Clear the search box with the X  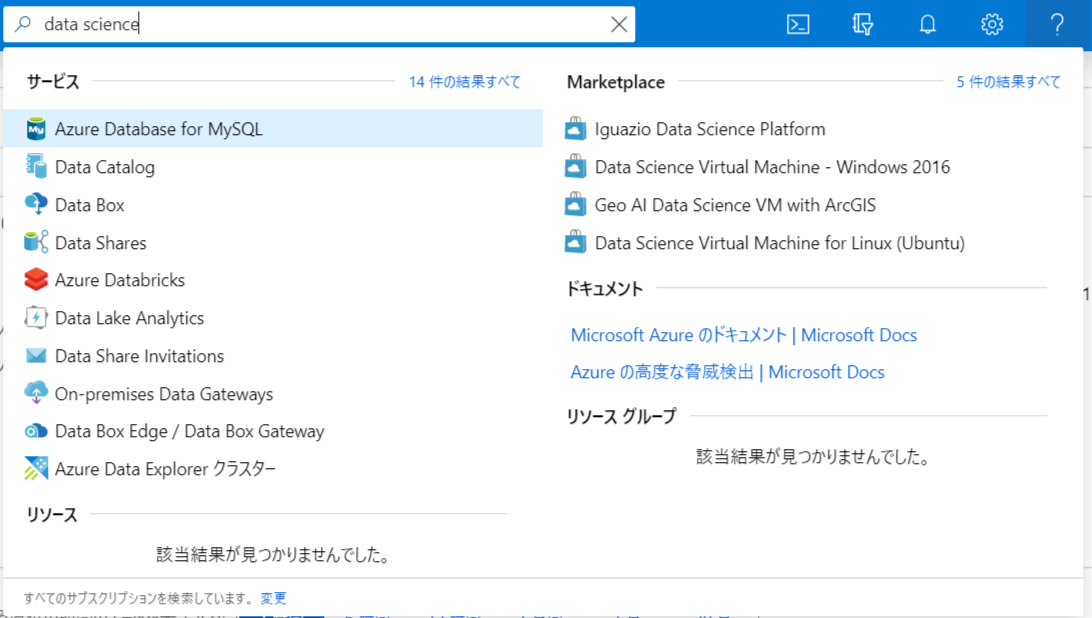[x=619, y=25]
